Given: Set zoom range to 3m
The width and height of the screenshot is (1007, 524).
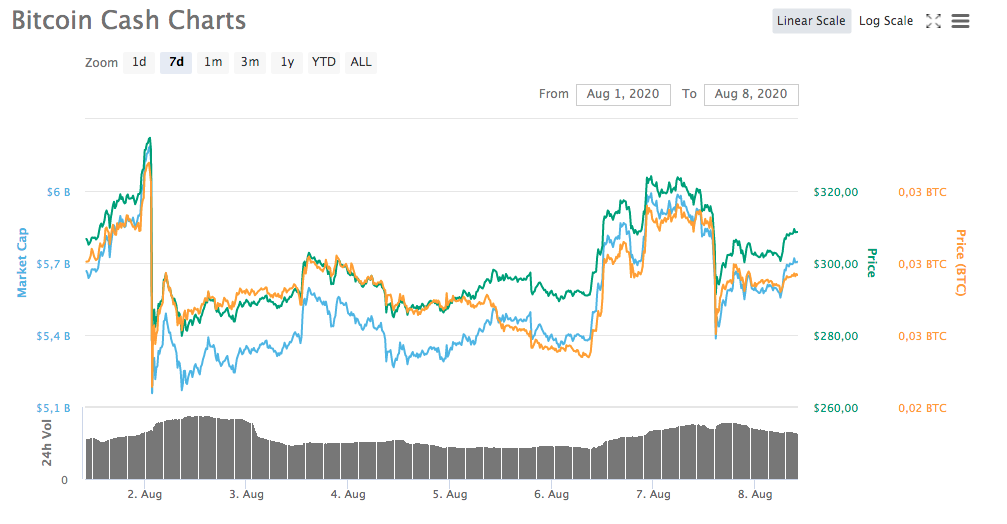Looking at the screenshot, I should click(x=250, y=62).
